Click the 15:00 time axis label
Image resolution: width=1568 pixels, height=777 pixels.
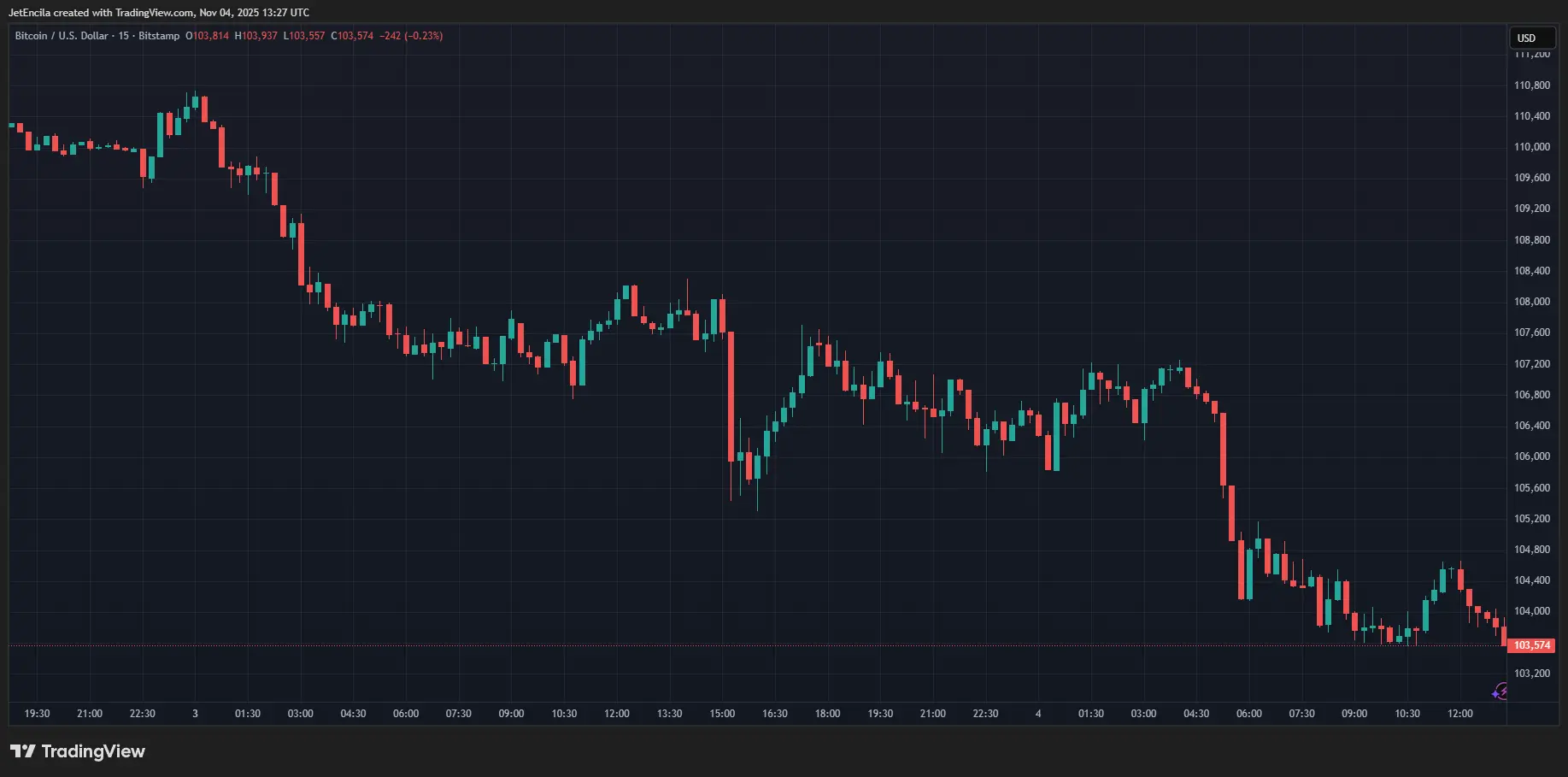pos(722,714)
